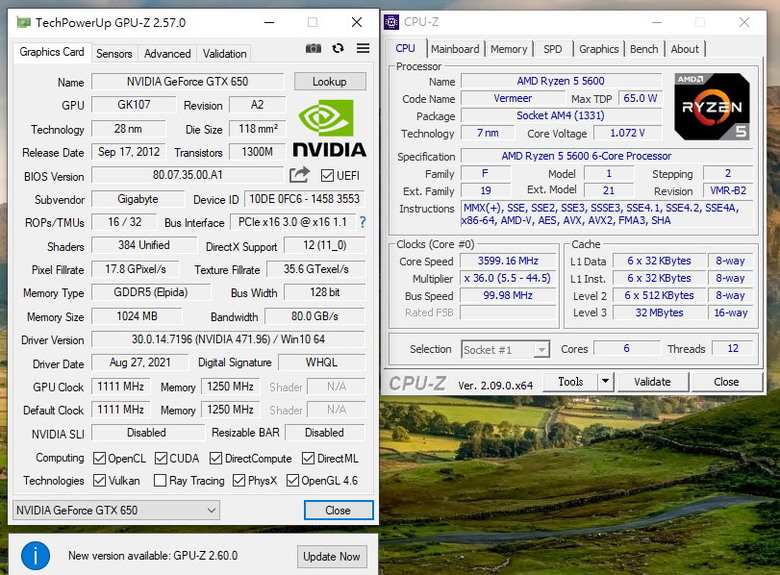This screenshot has width=780, height=575.
Task: Open the CPU-Z Mainboard tab
Action: (x=455, y=49)
